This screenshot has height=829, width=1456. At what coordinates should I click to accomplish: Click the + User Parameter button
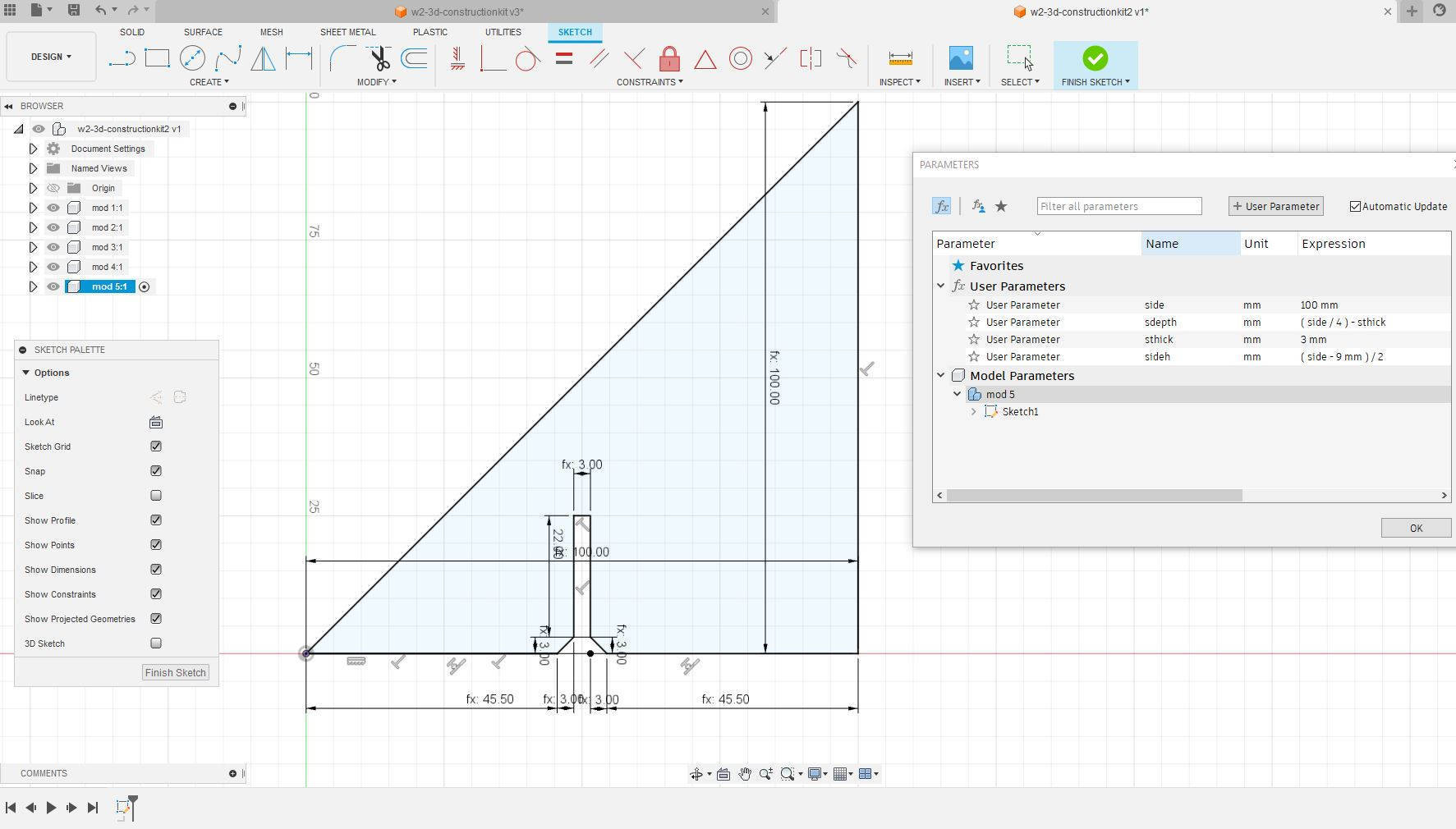click(1275, 206)
